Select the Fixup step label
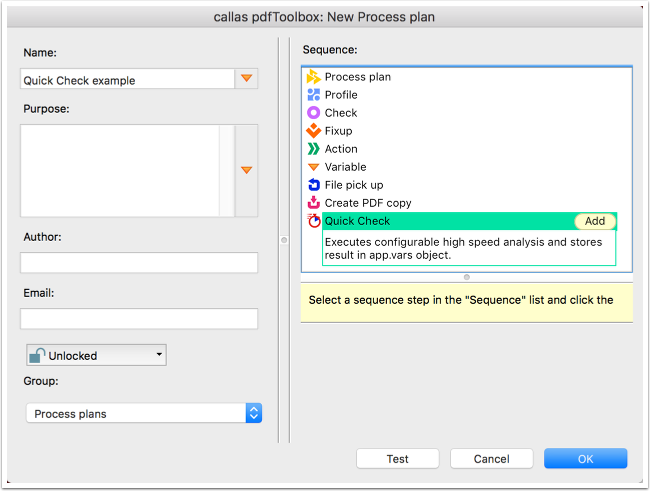 (x=338, y=131)
